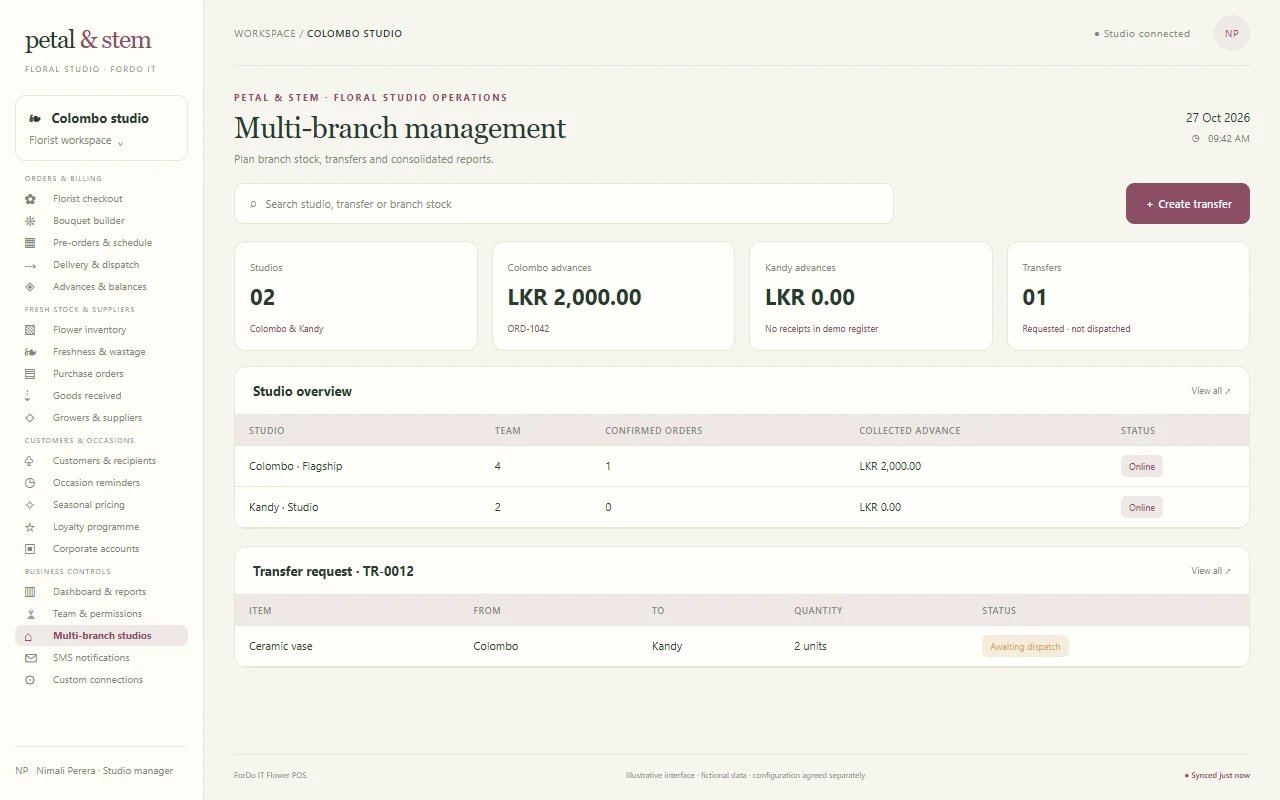This screenshot has height=800, width=1280.
Task: Click the NP user avatar in header
Action: coord(1232,33)
